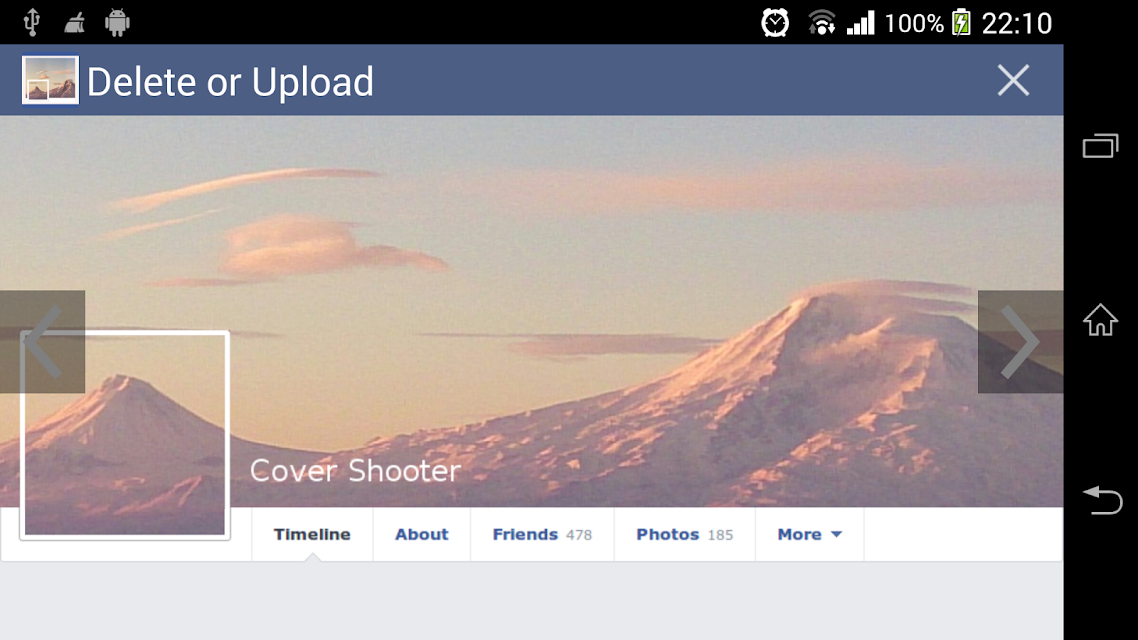Tap the broom cleaner notification icon
Viewport: 1138px width, 640px height.
(x=74, y=22)
